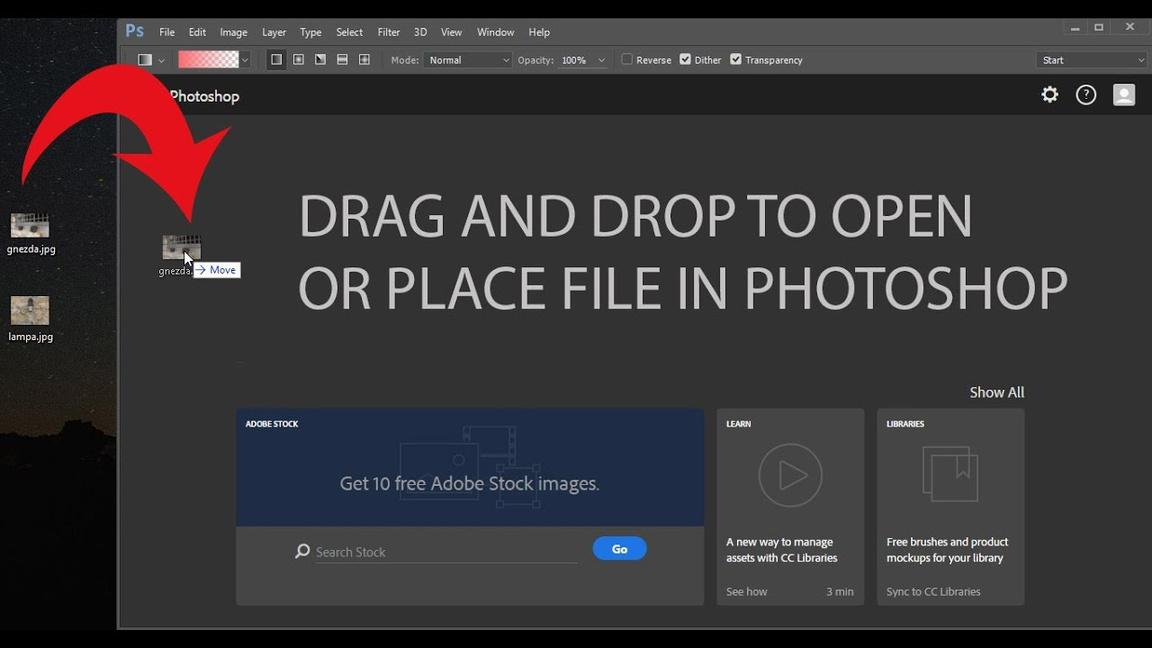Enable the Reverse checkbox
This screenshot has height=648, width=1152.
click(x=627, y=60)
